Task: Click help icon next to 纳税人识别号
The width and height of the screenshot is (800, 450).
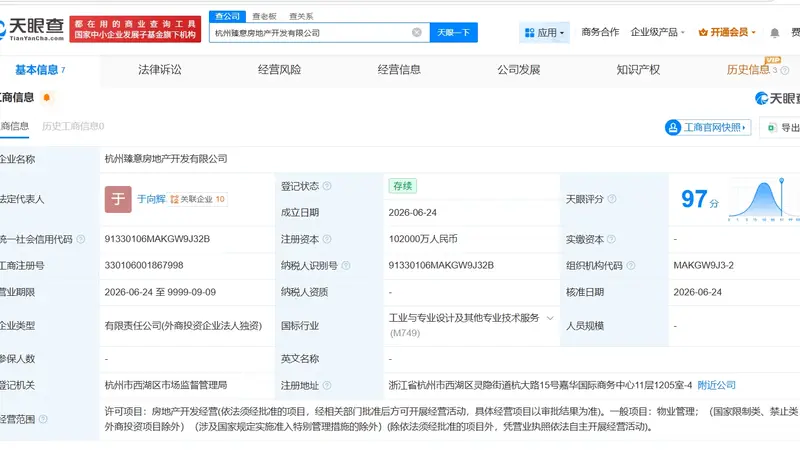Action: click(x=346, y=266)
